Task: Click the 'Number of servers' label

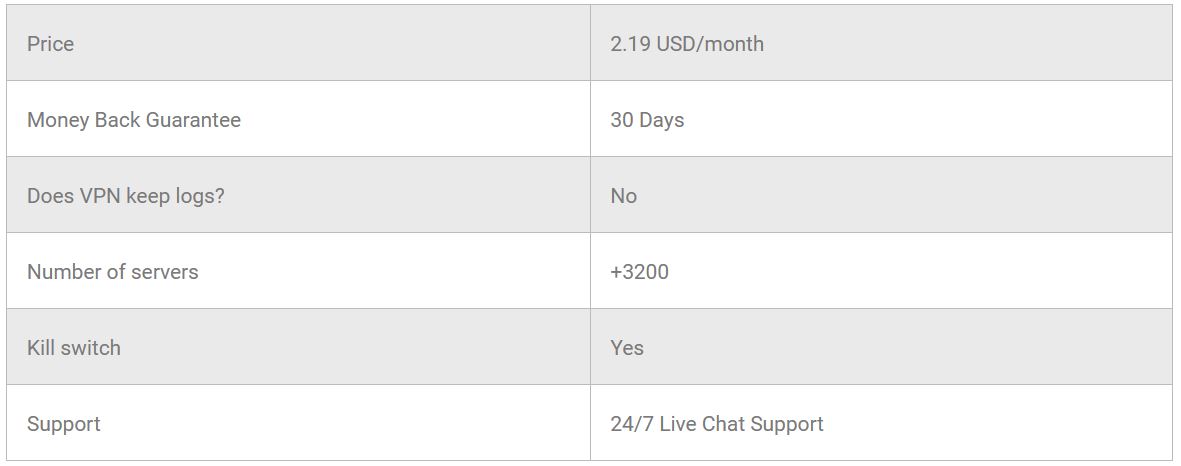Action: (x=113, y=272)
